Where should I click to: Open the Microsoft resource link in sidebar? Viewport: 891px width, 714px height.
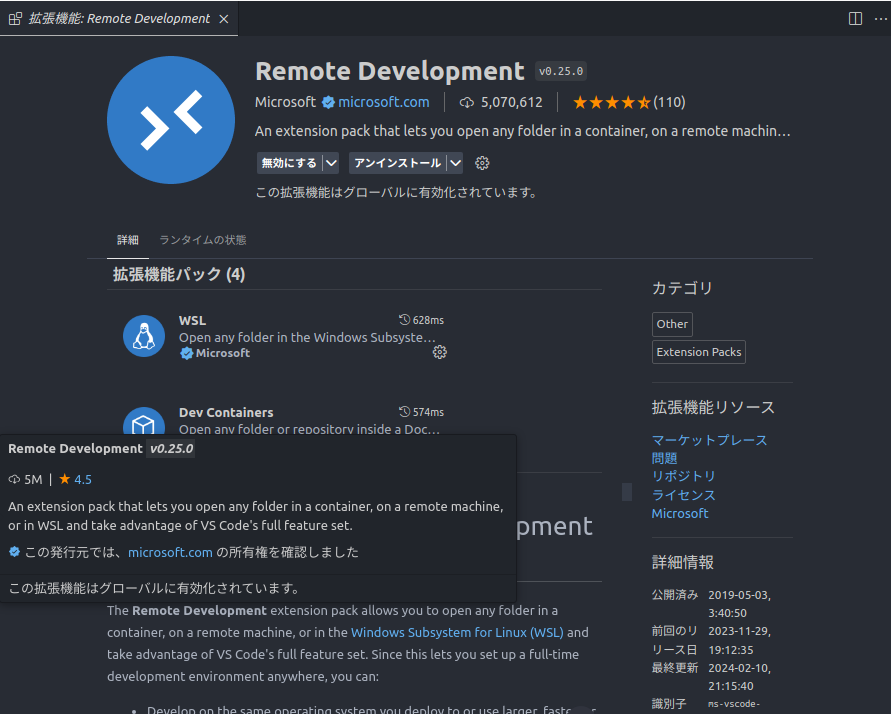[x=680, y=513]
